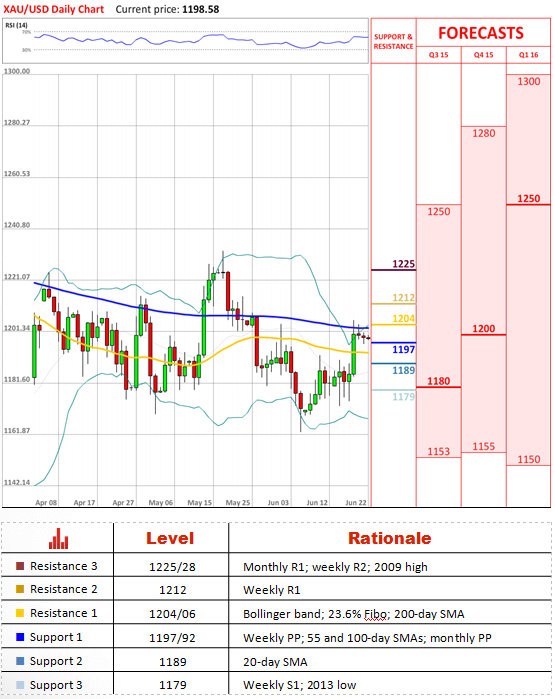Click the red bar chart icon

[58, 538]
